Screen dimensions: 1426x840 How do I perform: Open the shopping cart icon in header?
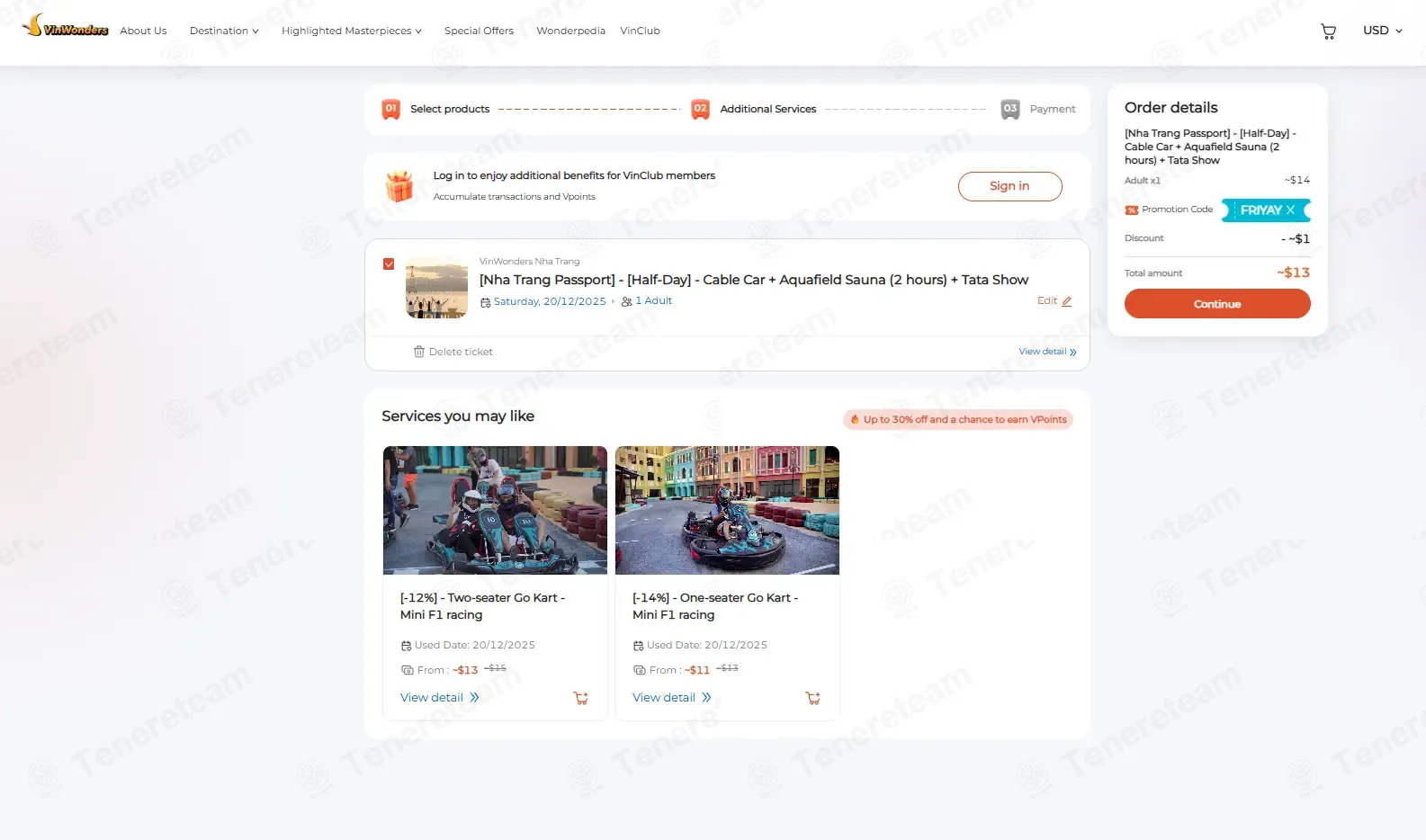(1328, 31)
